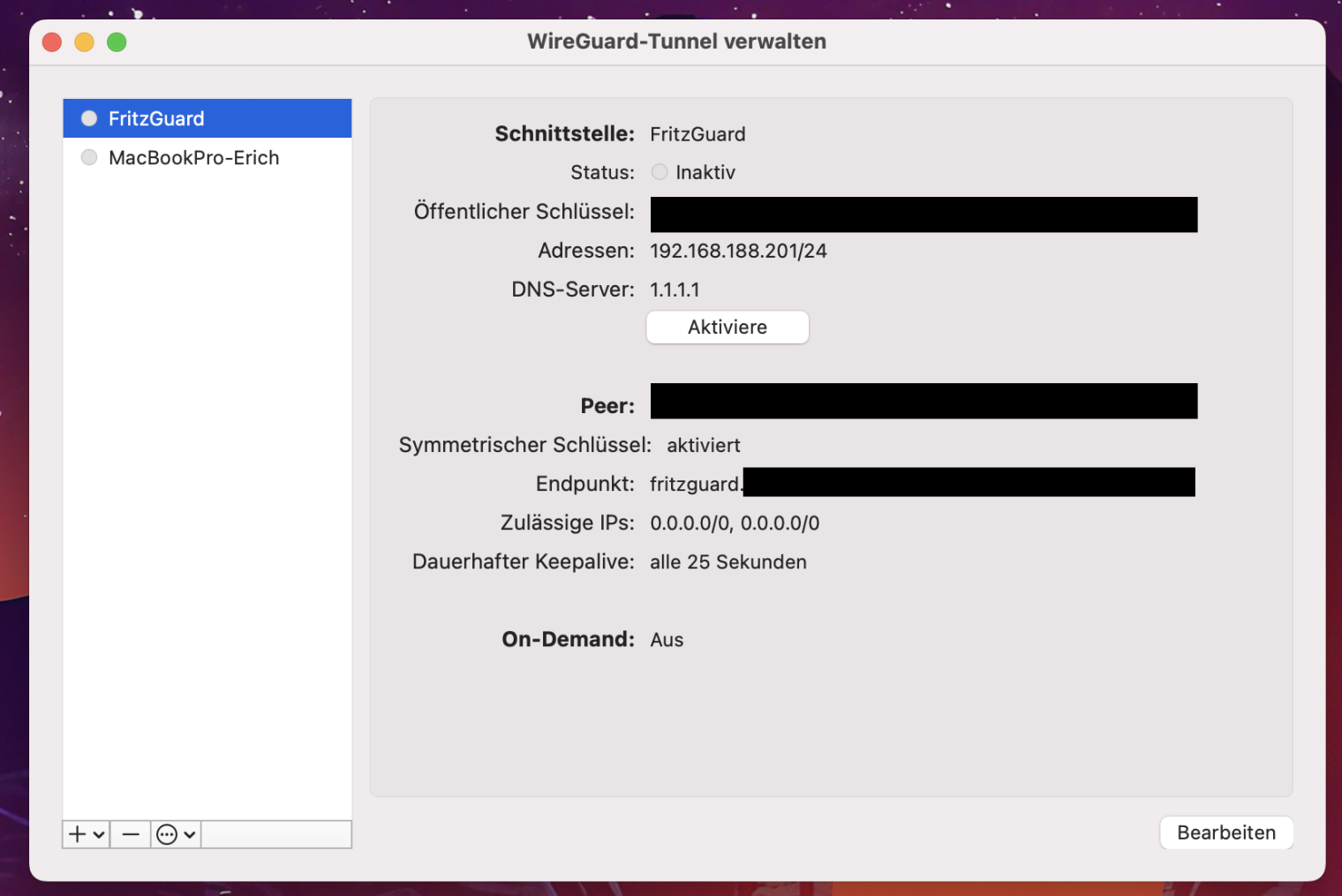Expand the ellipsis actions menu chevron
This screenshot has width=1342, height=896.
tap(189, 834)
